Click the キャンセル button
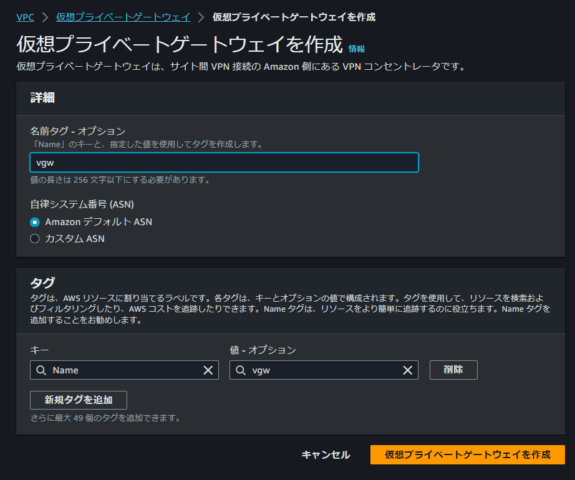575x480 pixels. click(x=326, y=455)
